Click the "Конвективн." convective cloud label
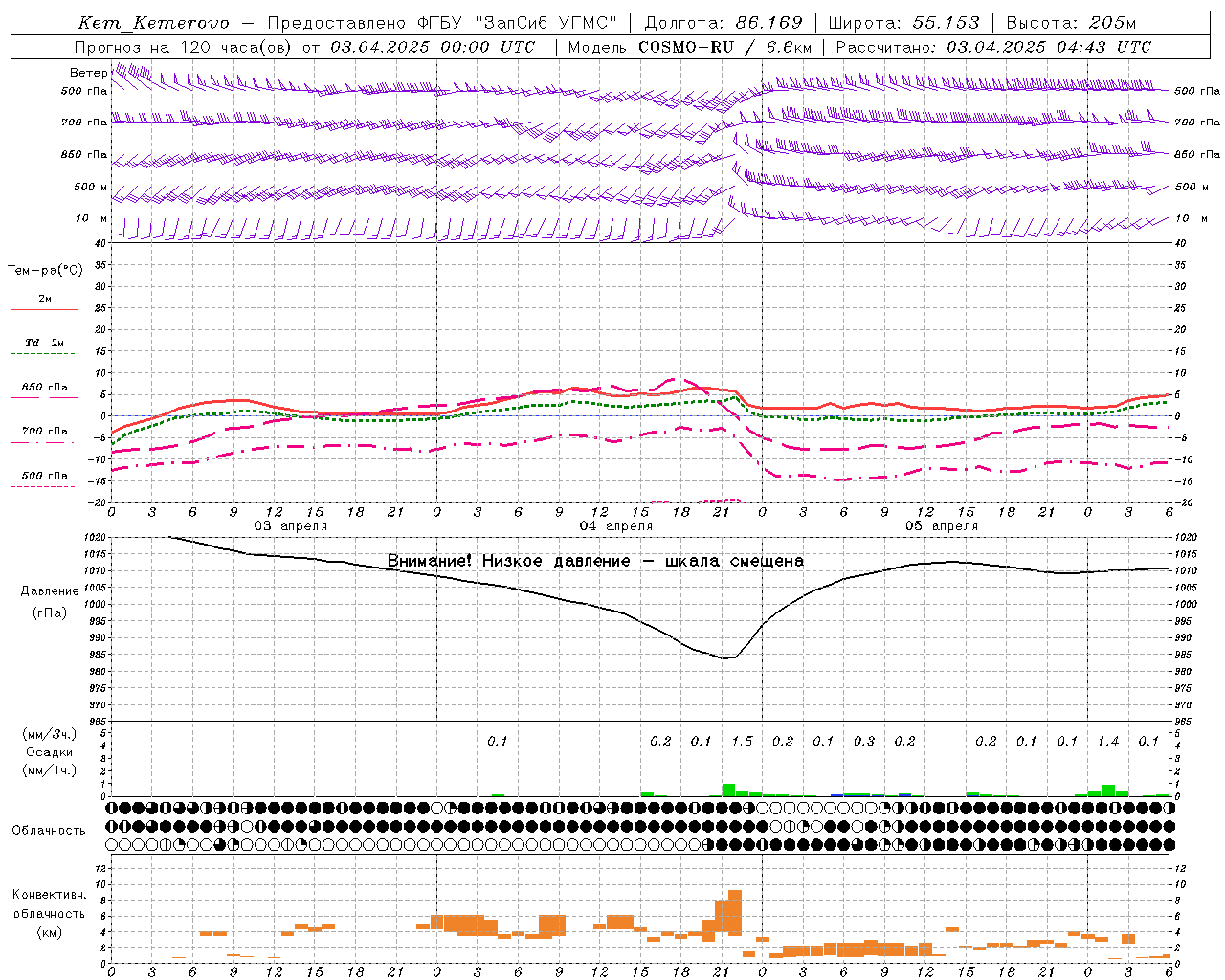 [49, 895]
